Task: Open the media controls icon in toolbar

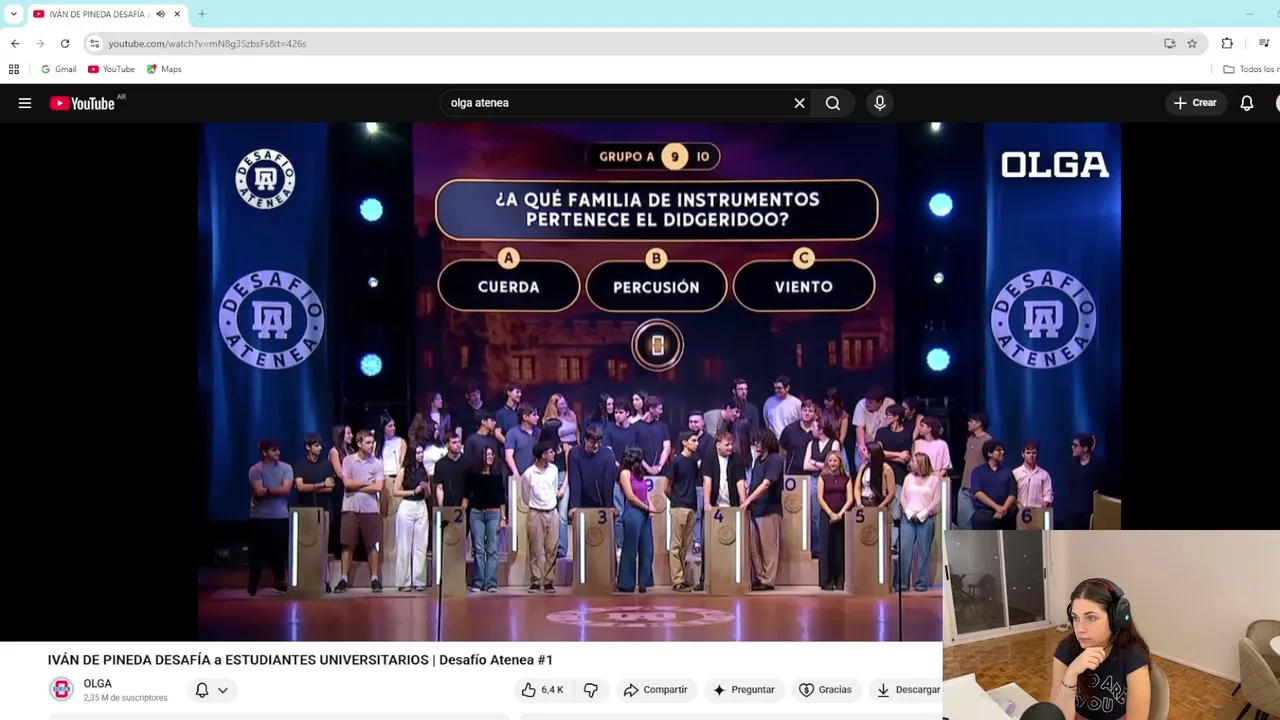Action: point(1264,43)
